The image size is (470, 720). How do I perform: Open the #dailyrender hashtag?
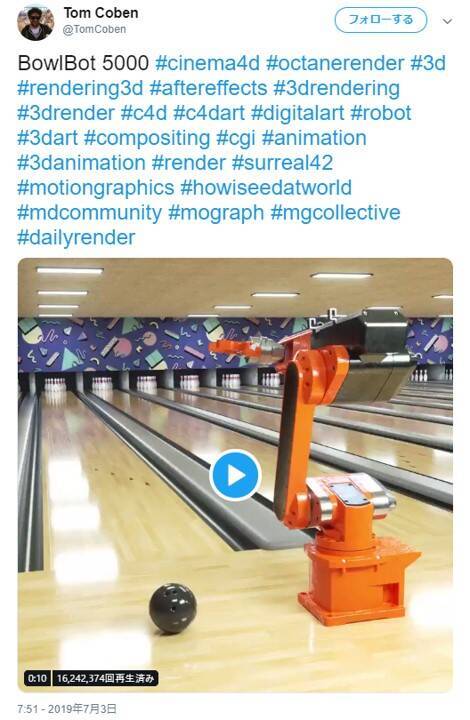(x=76, y=238)
